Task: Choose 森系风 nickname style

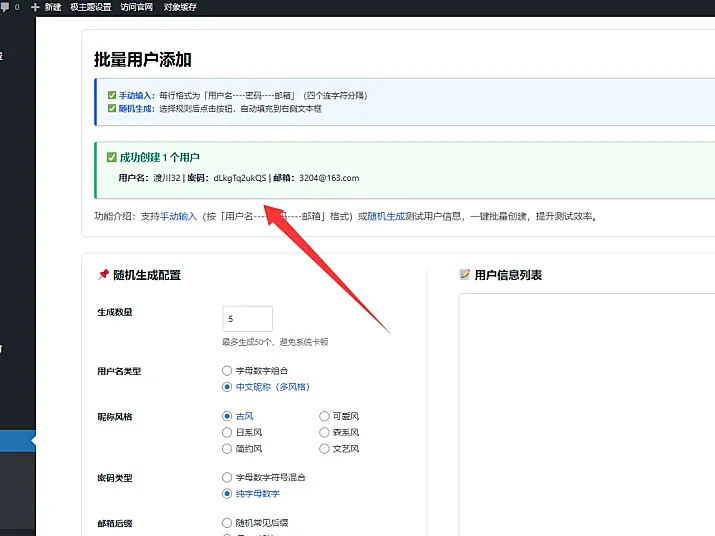Action: pyautogui.click(x=324, y=432)
